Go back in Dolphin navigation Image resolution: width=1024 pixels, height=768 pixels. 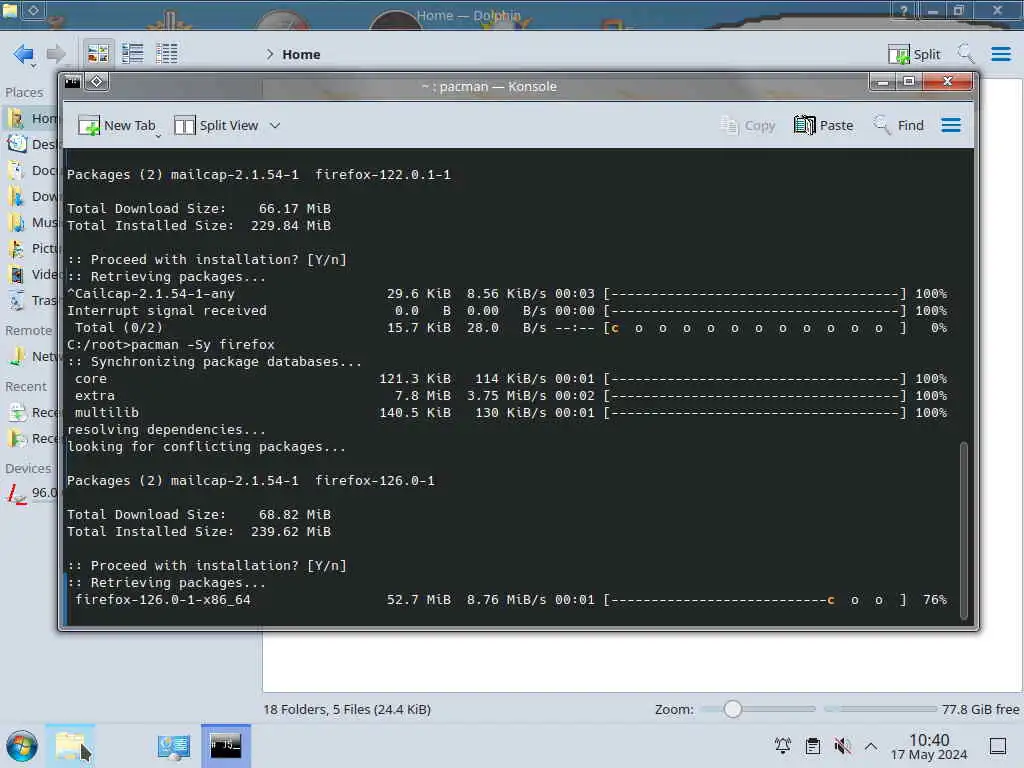(24, 54)
